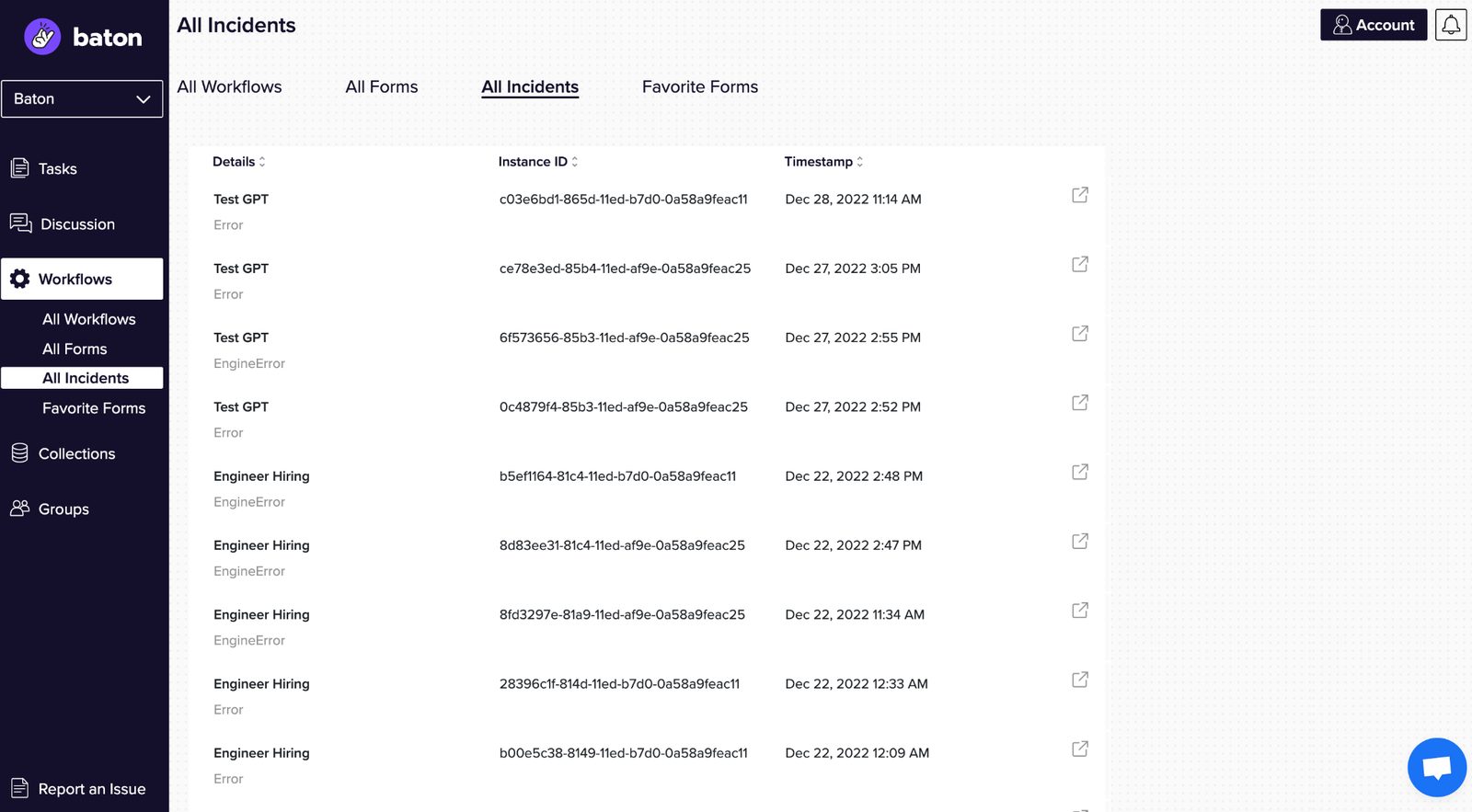Open incident c03e6bd1 external link icon
This screenshot has height=812, width=1472.
[1080, 195]
